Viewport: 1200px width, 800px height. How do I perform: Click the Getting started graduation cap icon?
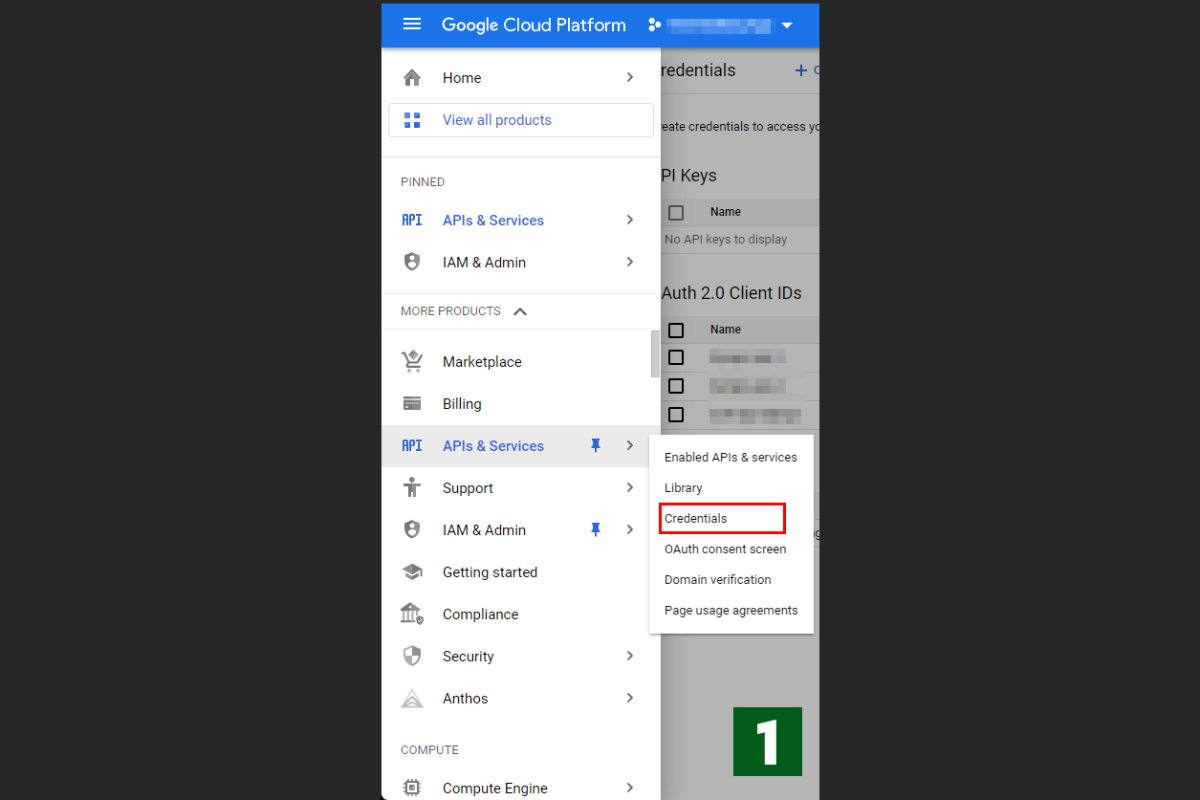coord(412,572)
